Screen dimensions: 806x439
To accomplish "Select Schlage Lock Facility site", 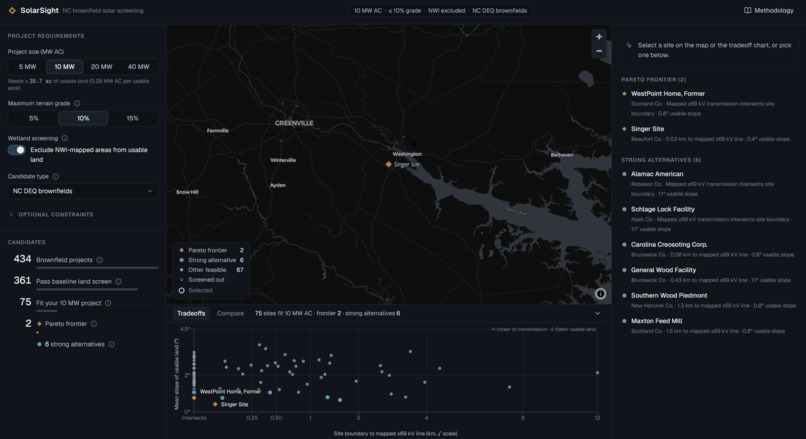I will [709, 219].
